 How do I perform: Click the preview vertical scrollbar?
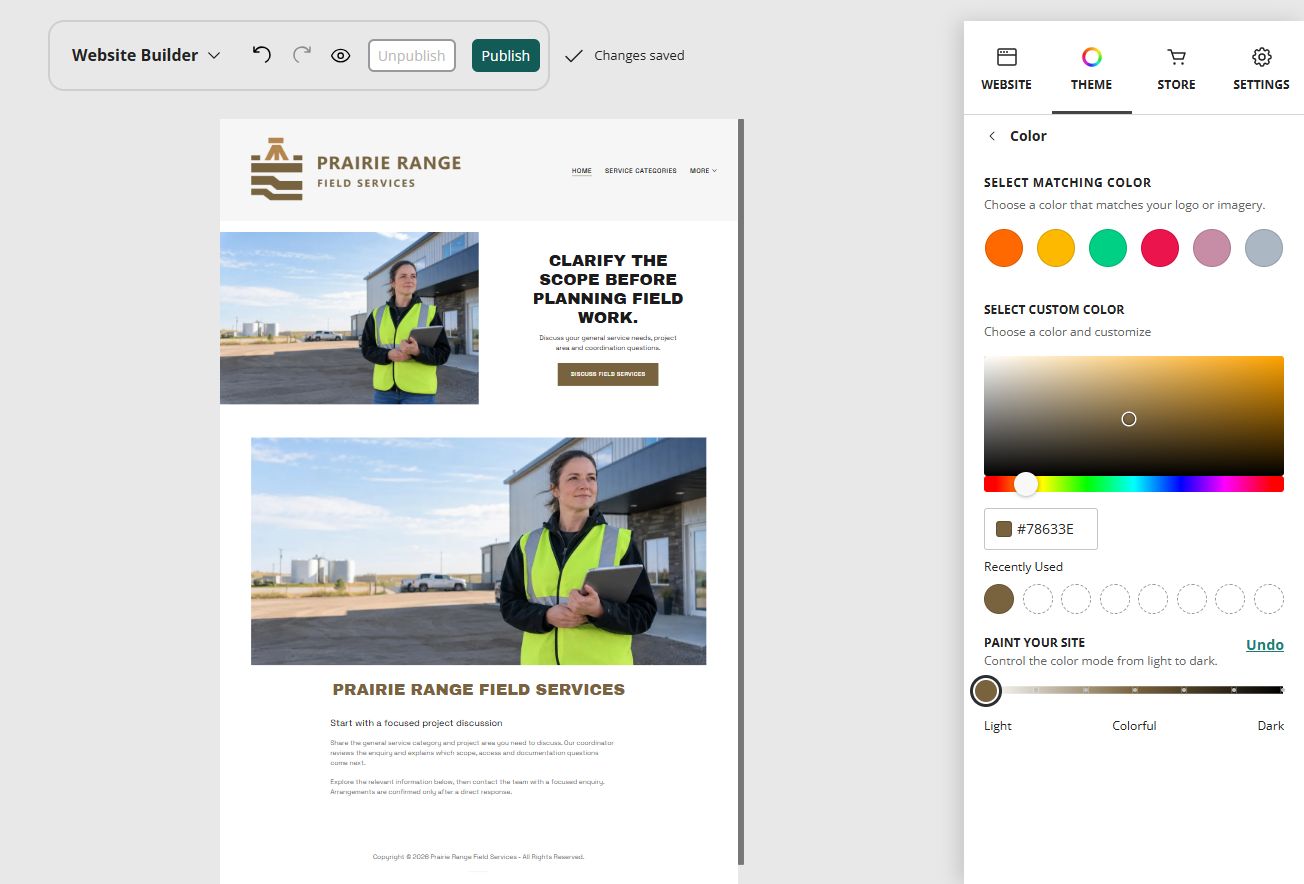(x=741, y=492)
